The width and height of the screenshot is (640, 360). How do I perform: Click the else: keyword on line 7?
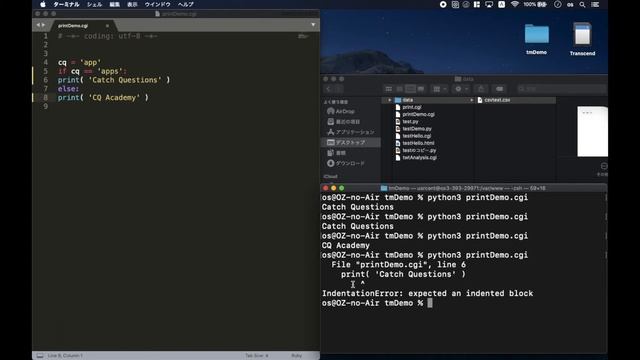(x=68, y=89)
